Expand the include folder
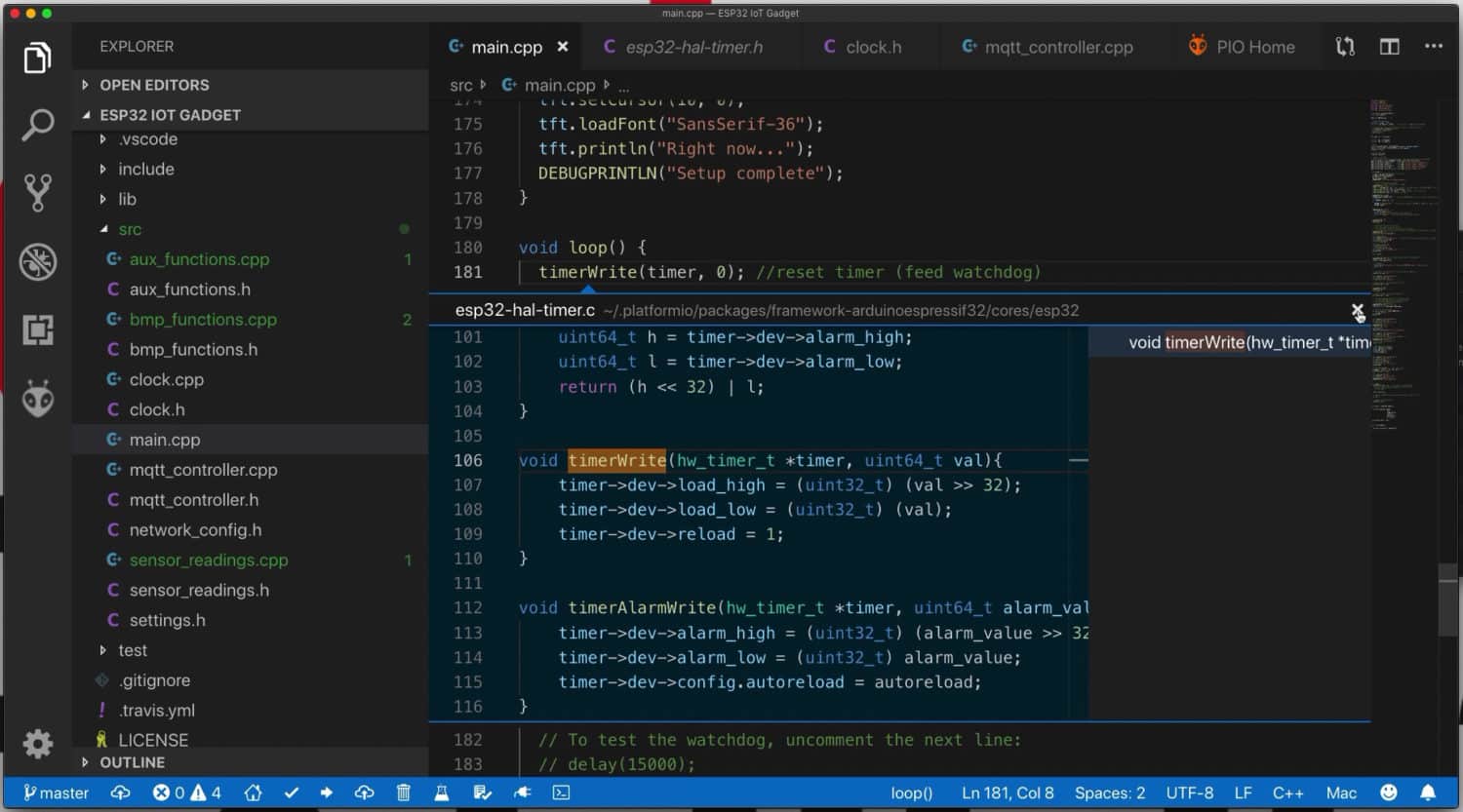This screenshot has height=812, width=1463. tap(145, 170)
